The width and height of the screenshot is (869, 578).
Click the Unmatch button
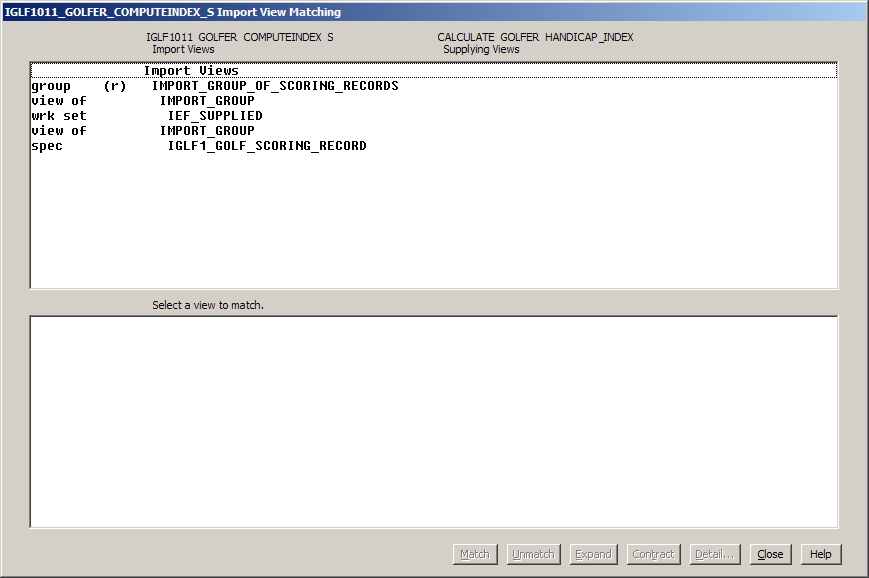pyautogui.click(x=533, y=554)
